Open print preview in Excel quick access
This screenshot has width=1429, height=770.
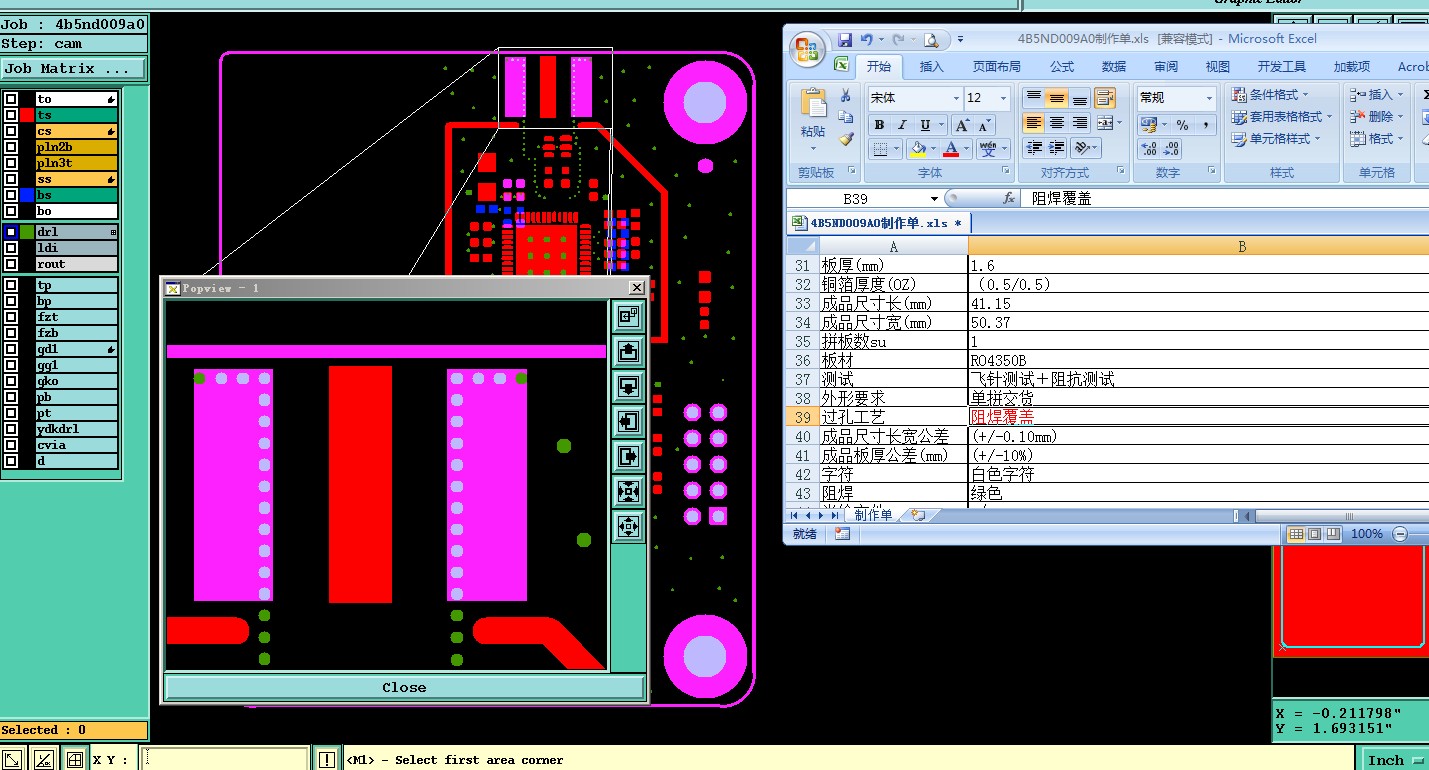[931, 40]
